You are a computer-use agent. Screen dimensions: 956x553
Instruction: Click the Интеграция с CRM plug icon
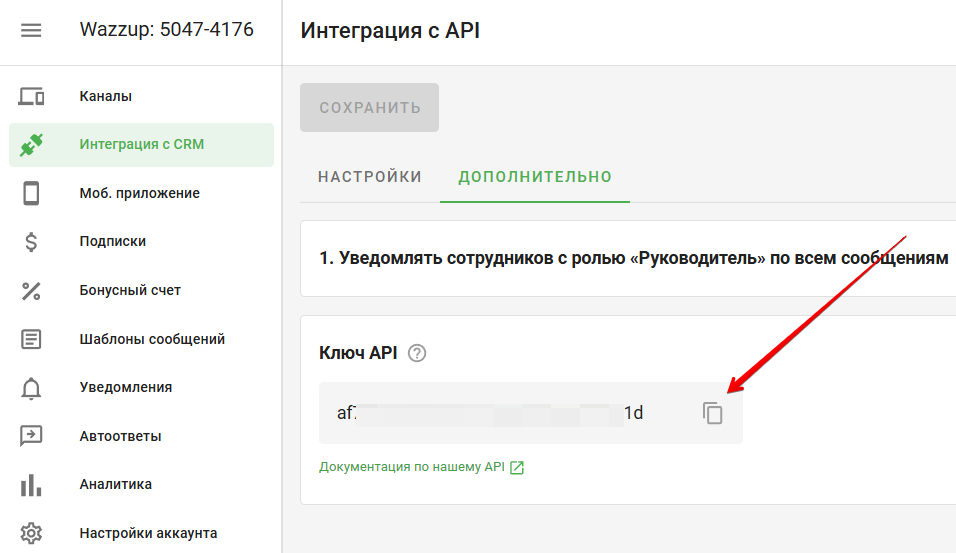[31, 144]
